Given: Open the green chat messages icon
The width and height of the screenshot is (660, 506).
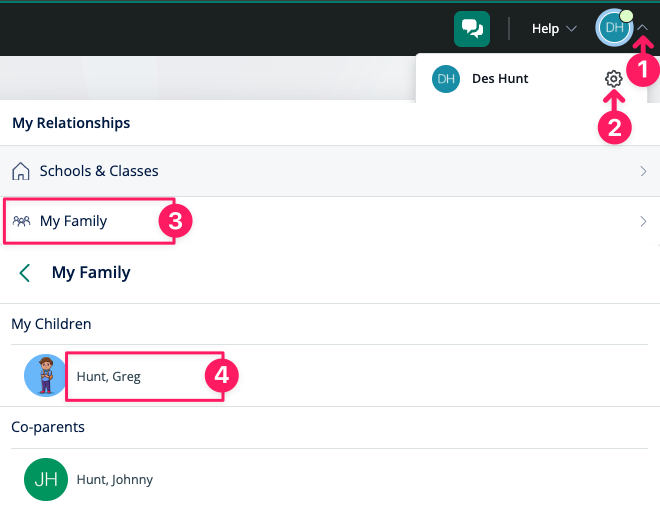Looking at the screenshot, I should coord(472,29).
